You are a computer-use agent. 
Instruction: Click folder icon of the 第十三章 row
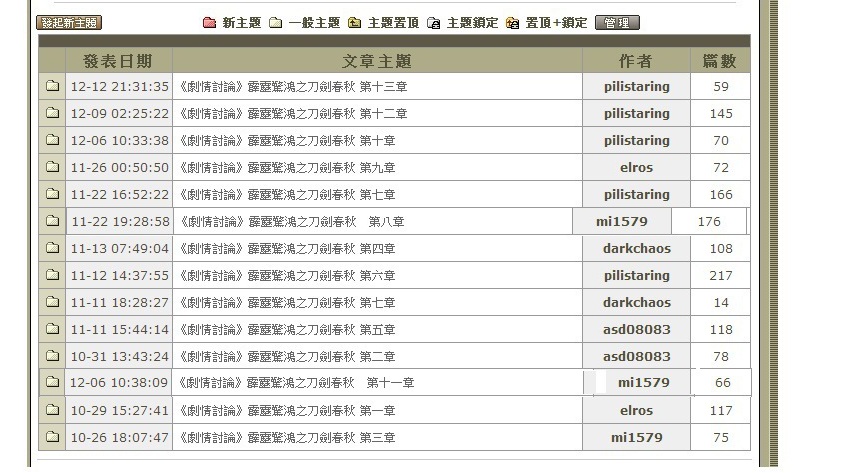[52, 86]
